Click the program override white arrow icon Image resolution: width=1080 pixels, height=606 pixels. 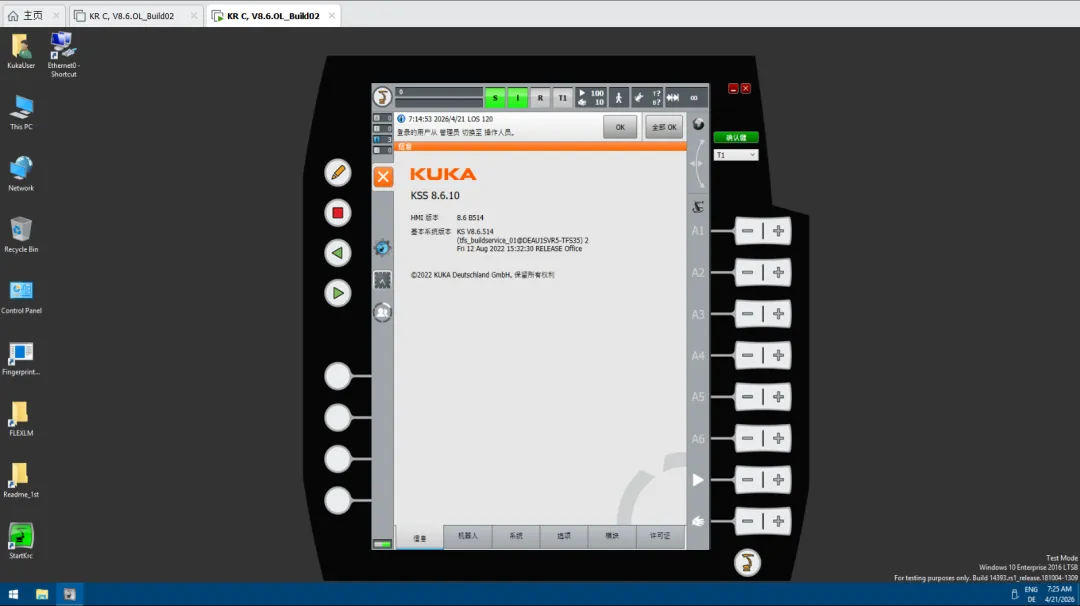click(x=698, y=480)
